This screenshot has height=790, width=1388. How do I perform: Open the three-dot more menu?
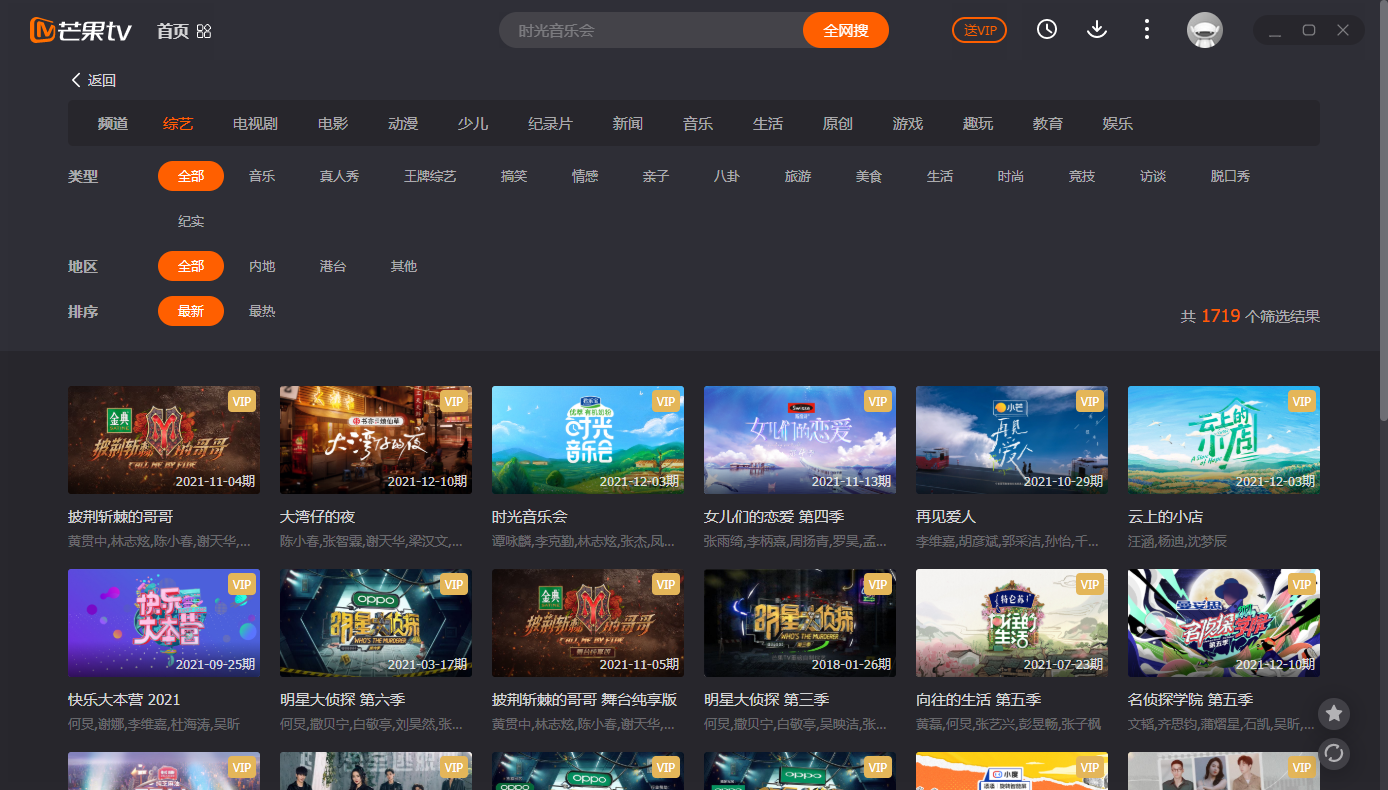tap(1147, 29)
